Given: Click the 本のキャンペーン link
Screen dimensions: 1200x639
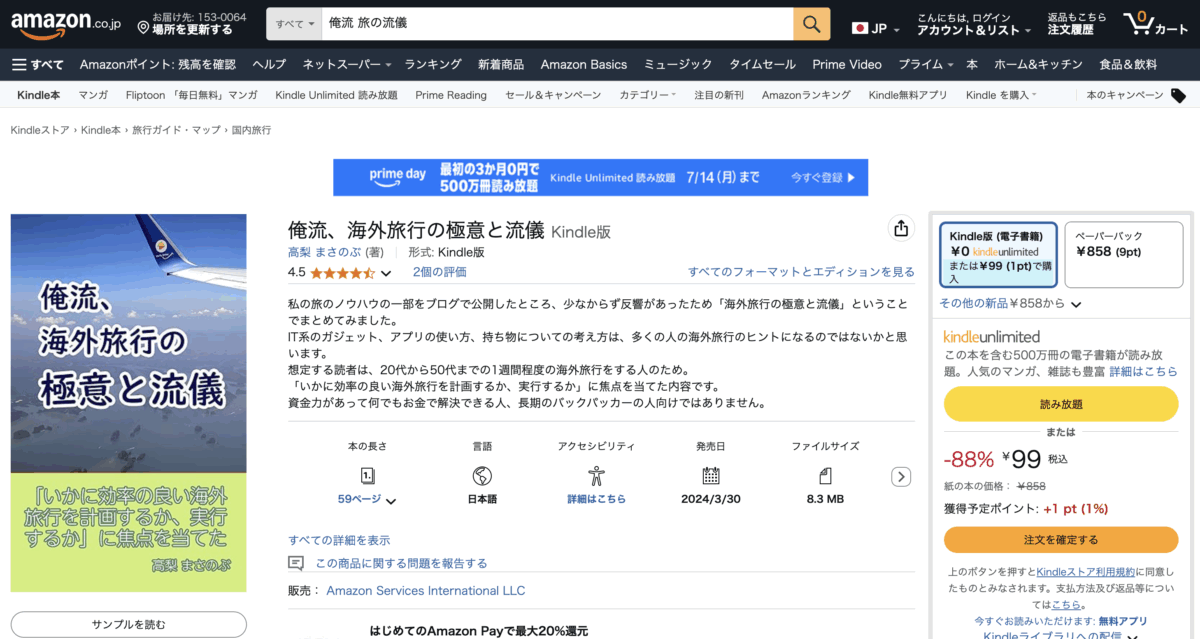Looking at the screenshot, I should [1125, 96].
